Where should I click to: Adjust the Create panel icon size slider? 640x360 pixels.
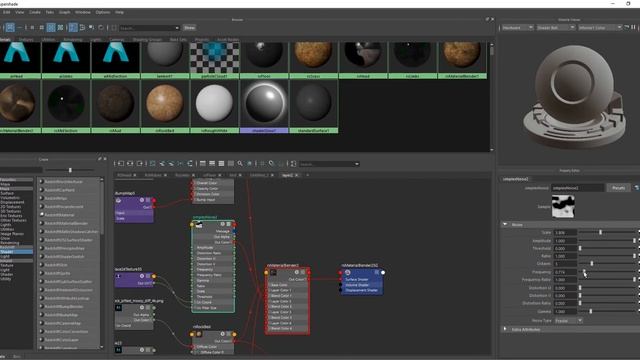[70, 170]
